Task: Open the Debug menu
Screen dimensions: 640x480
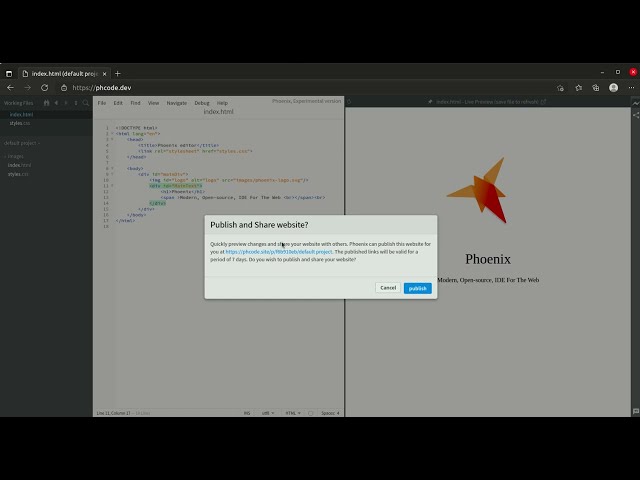Action: (x=202, y=103)
